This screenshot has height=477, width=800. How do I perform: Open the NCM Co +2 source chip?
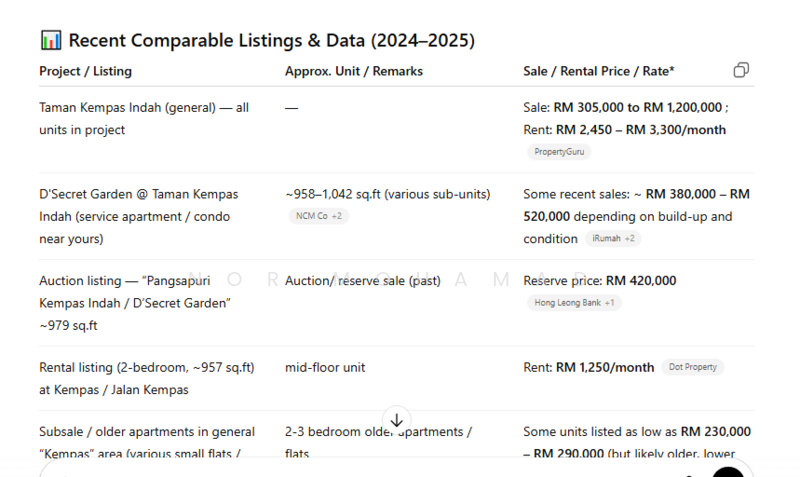[x=319, y=216]
